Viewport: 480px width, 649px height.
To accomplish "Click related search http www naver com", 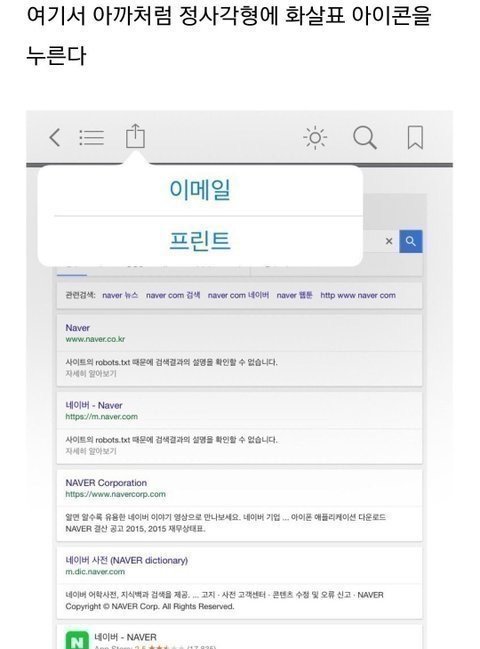I will [358, 295].
